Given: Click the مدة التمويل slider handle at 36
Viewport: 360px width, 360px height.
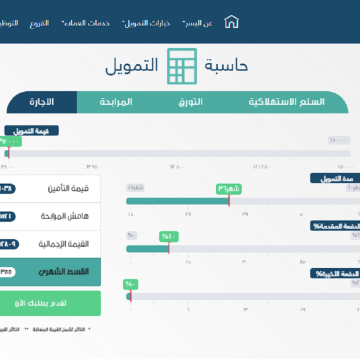Looking at the screenshot, I should [229, 201].
